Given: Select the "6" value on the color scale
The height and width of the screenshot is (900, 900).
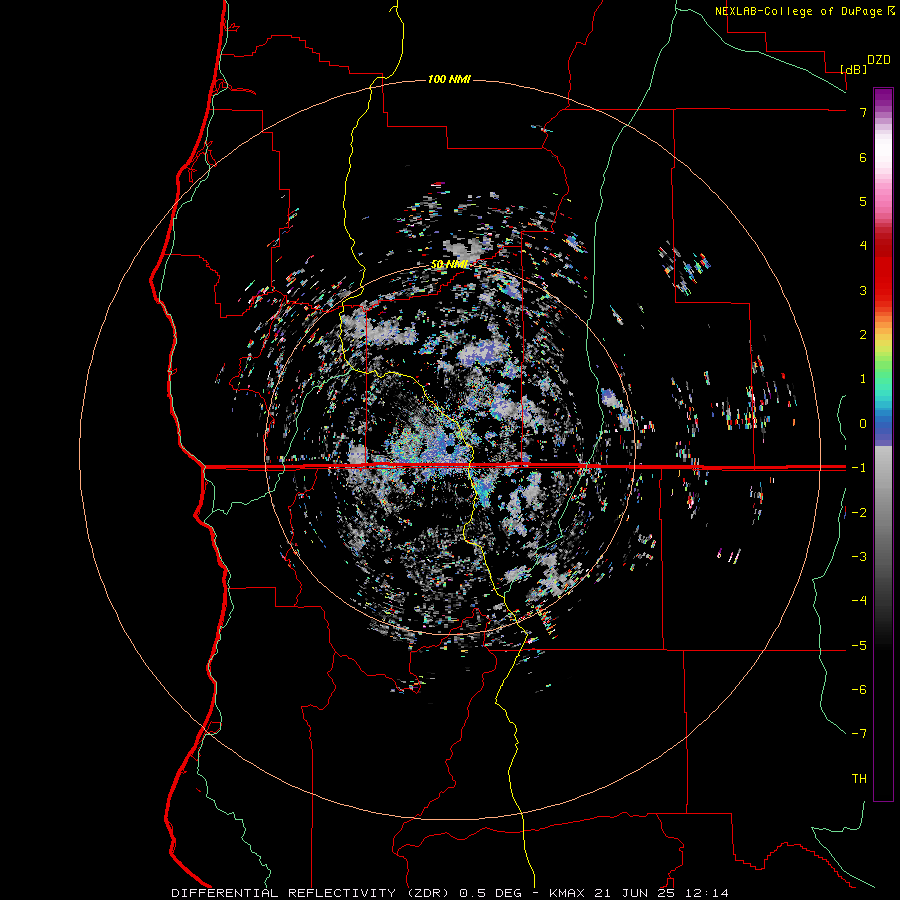Looking at the screenshot, I should (863, 157).
